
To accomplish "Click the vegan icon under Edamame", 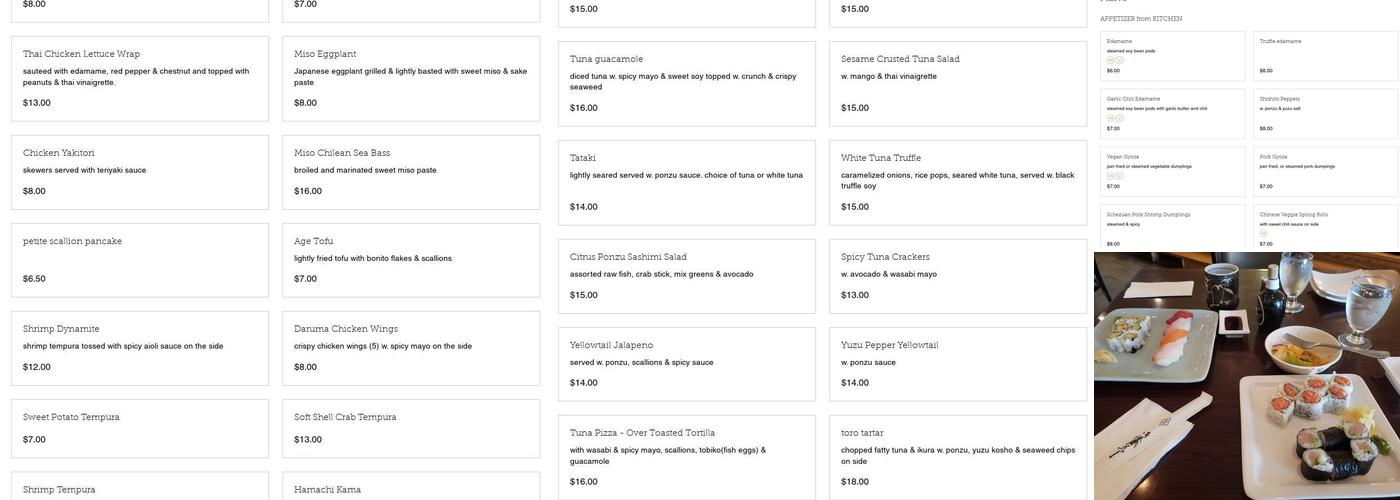I will click(1119, 60).
